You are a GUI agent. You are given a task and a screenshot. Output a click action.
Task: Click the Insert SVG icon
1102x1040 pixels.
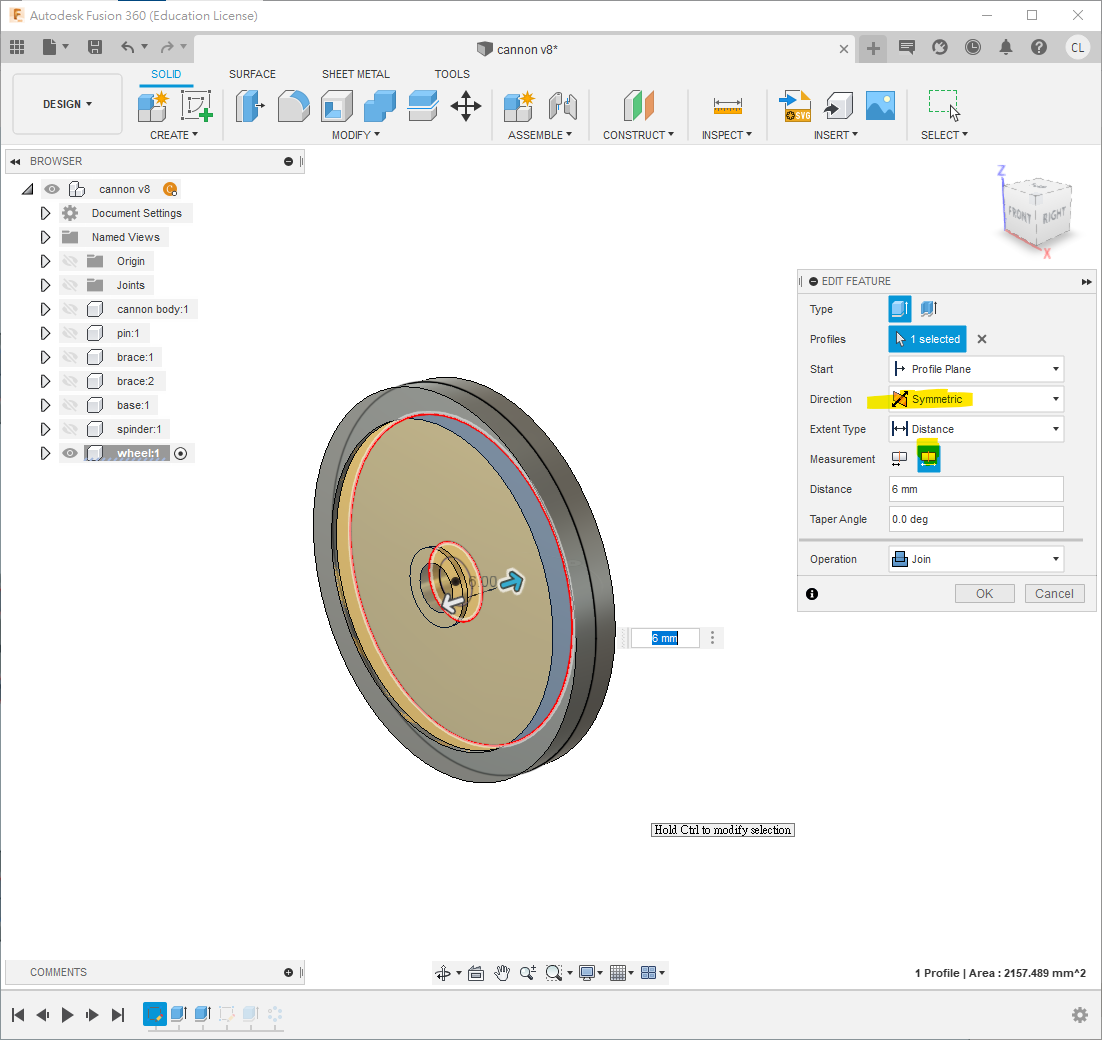(796, 105)
